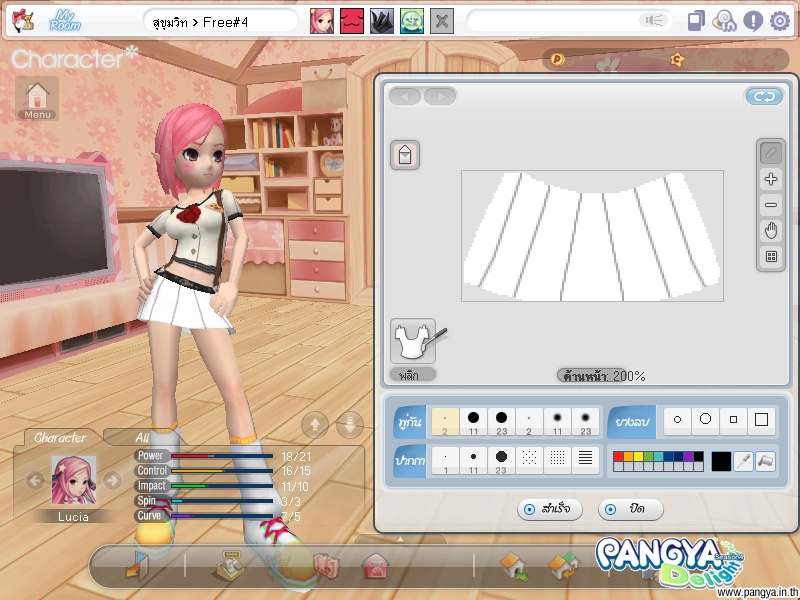The image size is (800, 600).
Task: Select the horizontal lines pen pattern
Action: (585, 459)
